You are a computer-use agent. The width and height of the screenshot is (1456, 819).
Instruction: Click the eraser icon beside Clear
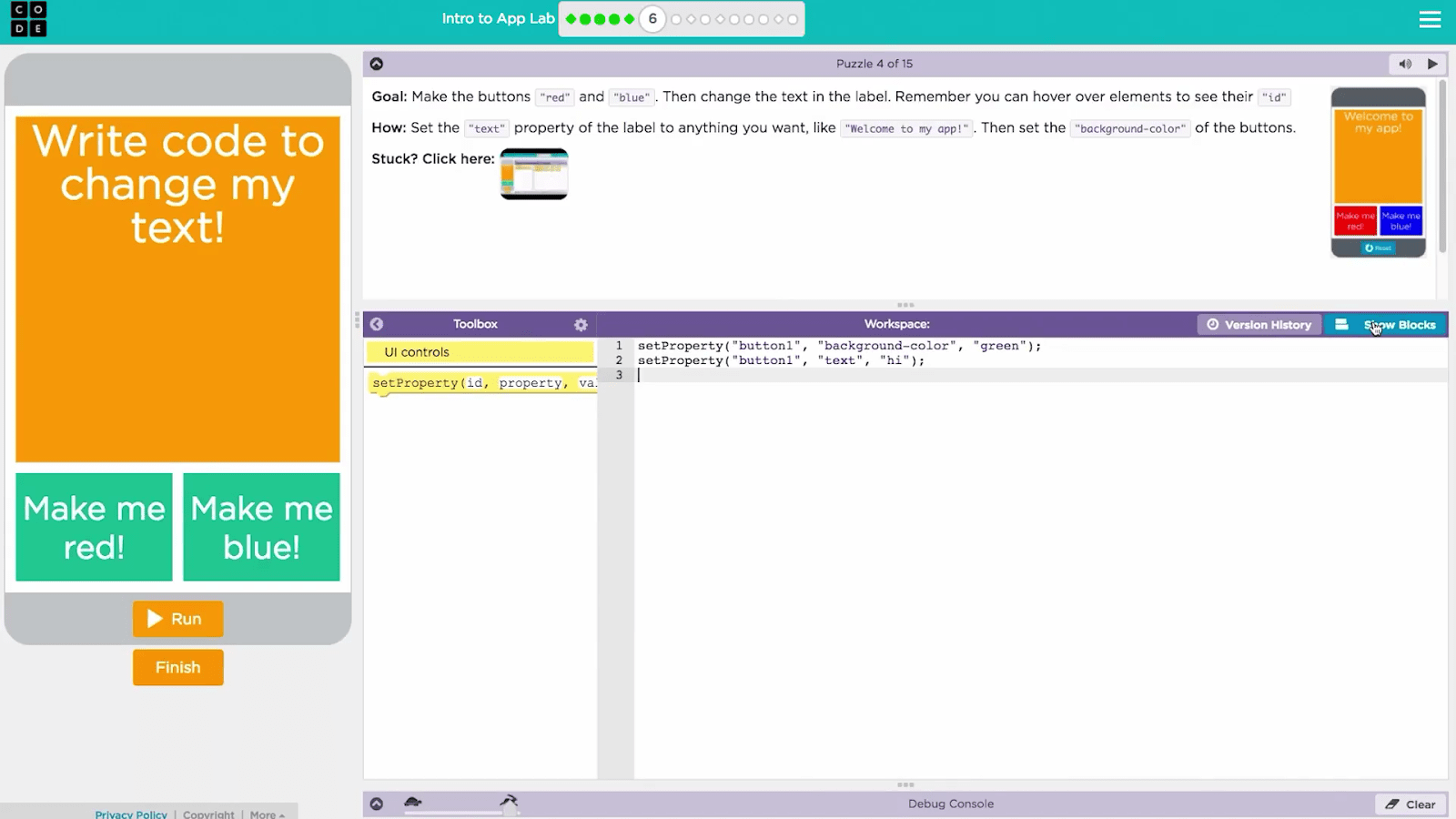(1391, 804)
